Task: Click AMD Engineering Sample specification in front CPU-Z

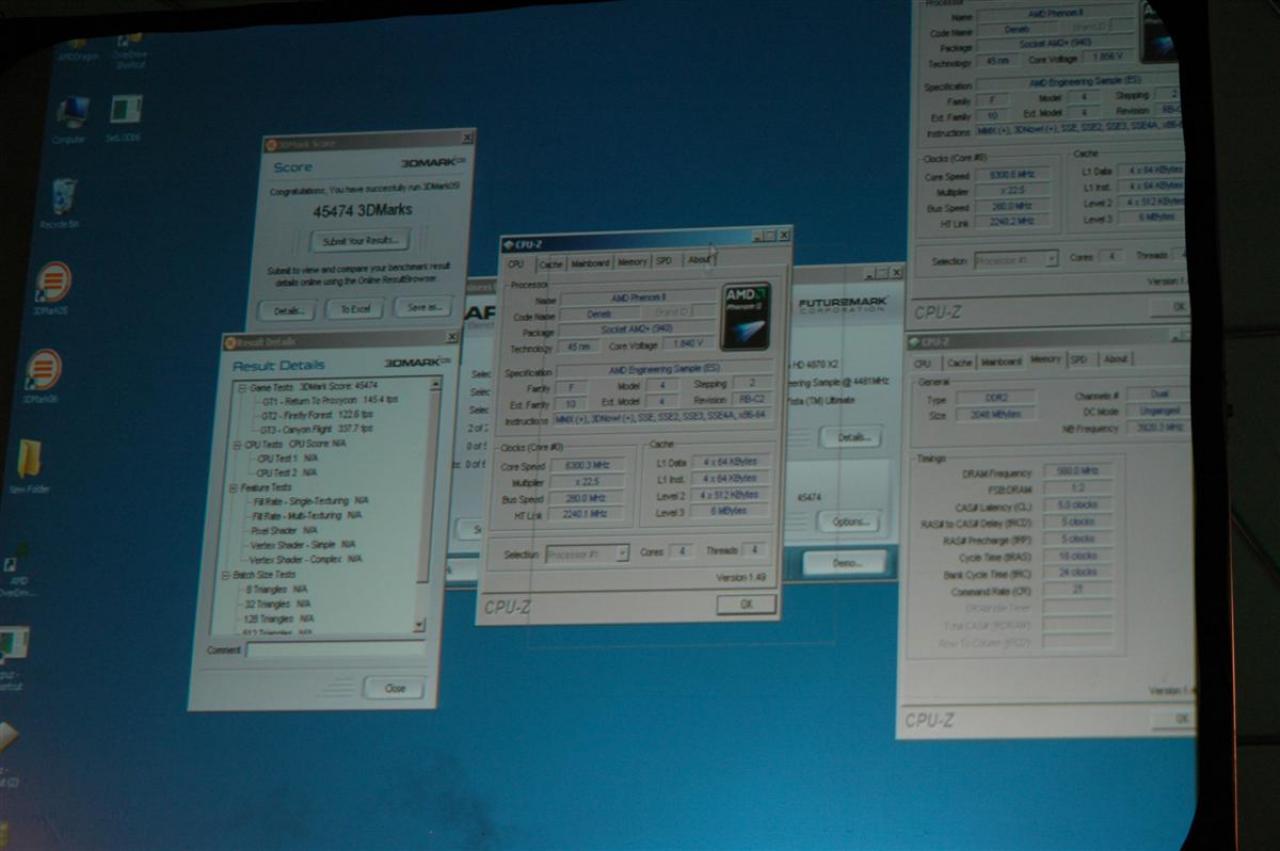Action: (x=664, y=369)
